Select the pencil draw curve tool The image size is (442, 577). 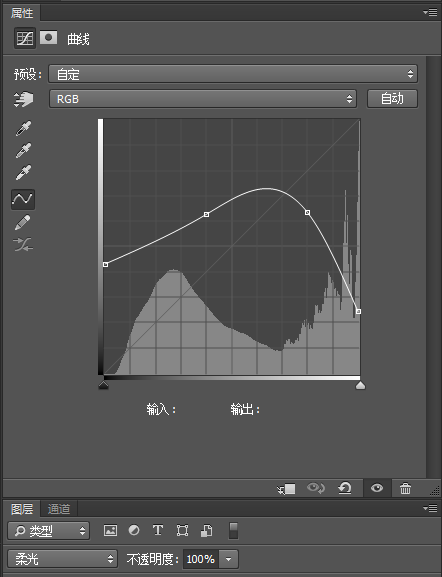pos(23,222)
